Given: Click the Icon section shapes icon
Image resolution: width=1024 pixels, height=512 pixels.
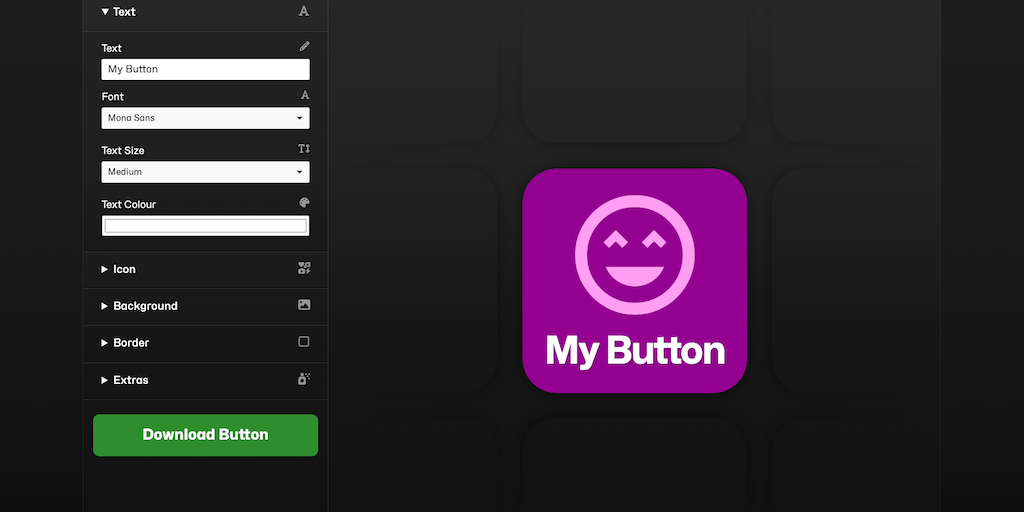Looking at the screenshot, I should [x=304, y=268].
